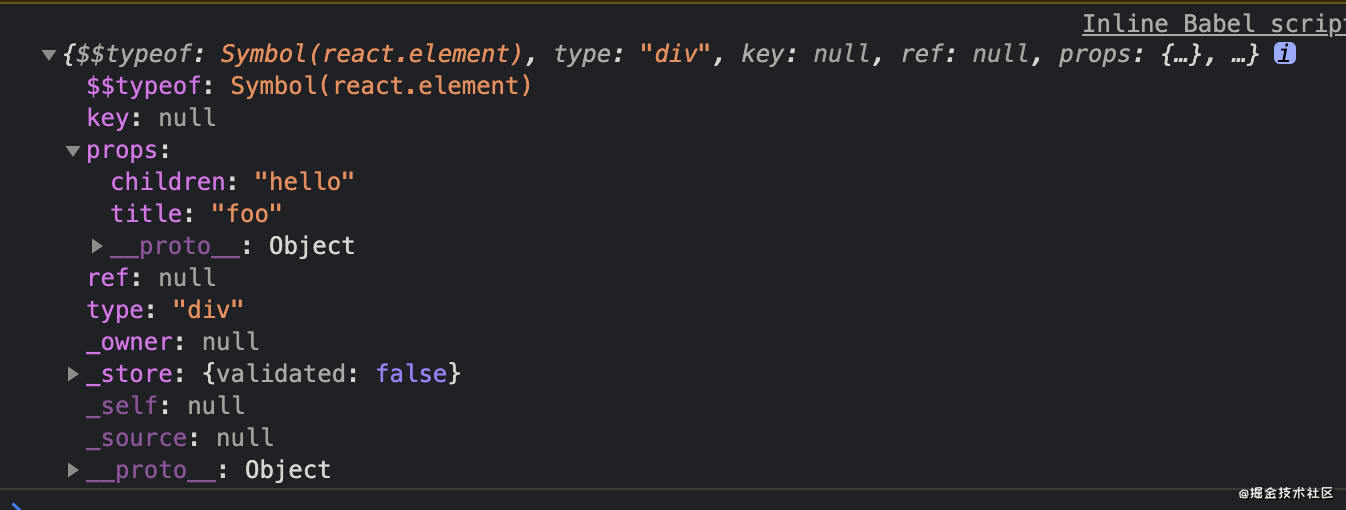The width and height of the screenshot is (1346, 510).
Task: Click the Symbol(react.element) value
Action: [381, 86]
